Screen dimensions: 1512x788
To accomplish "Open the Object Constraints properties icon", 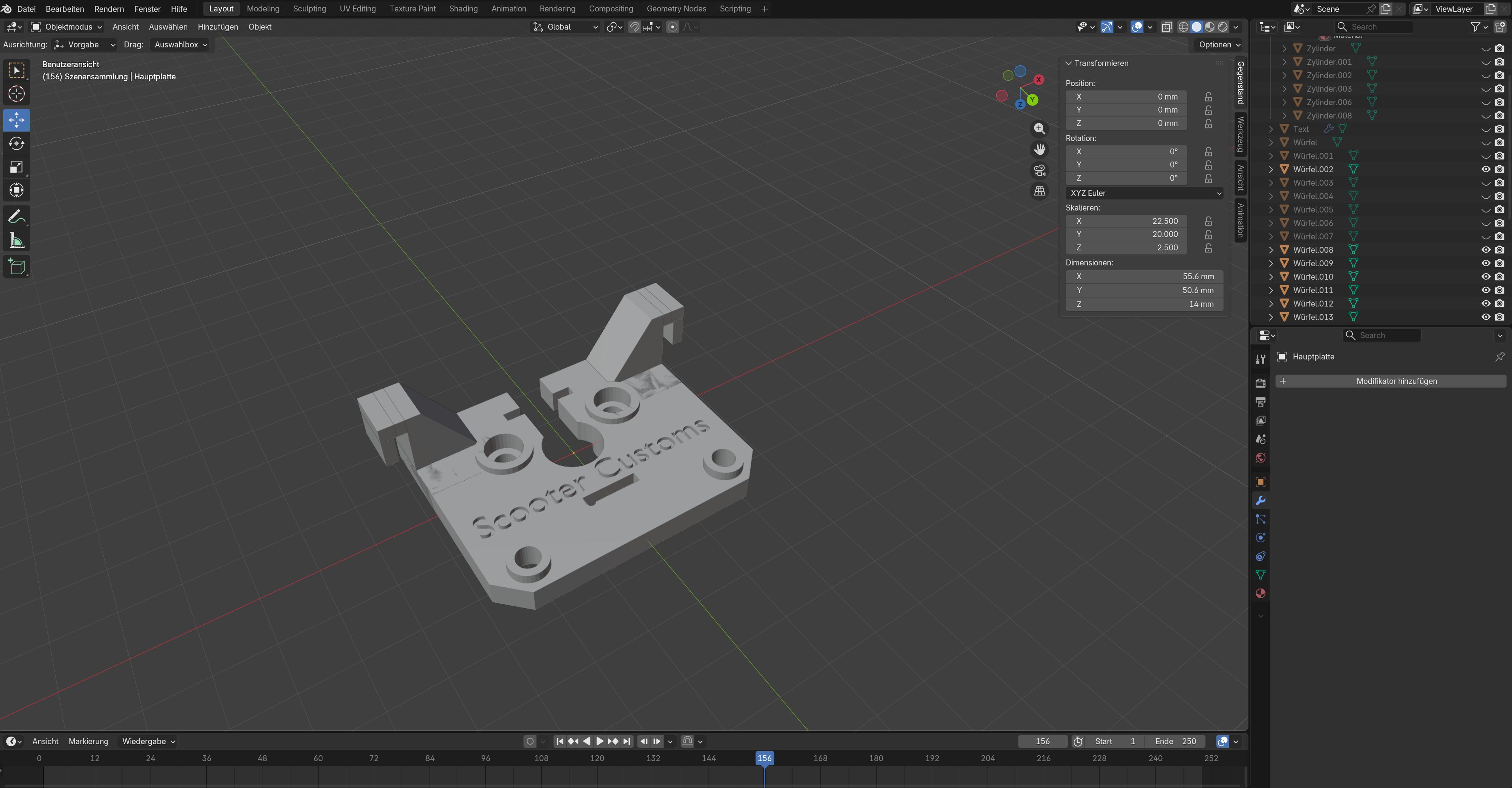I will point(1260,556).
